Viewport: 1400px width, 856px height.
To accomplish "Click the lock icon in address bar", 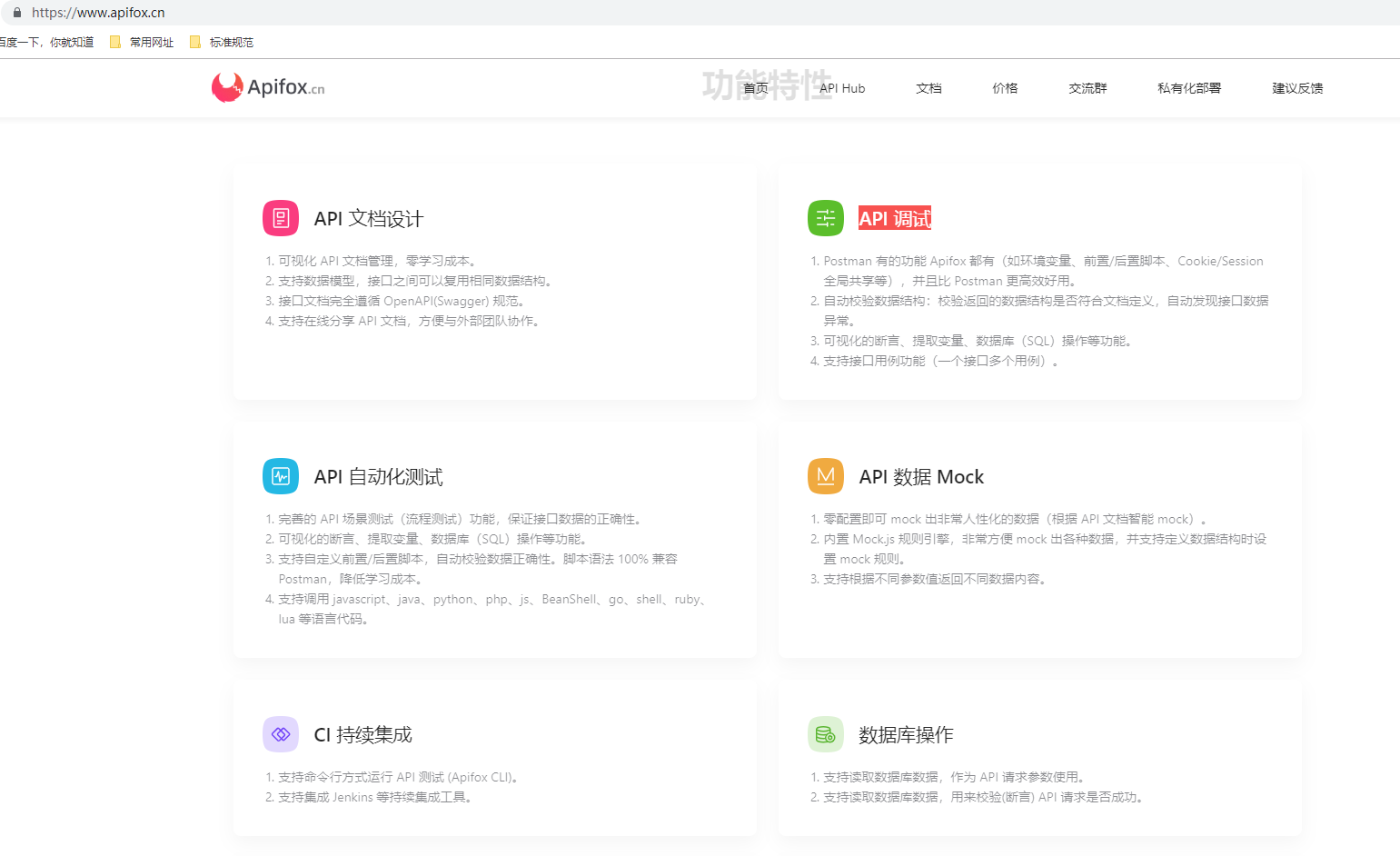I will pos(16,13).
